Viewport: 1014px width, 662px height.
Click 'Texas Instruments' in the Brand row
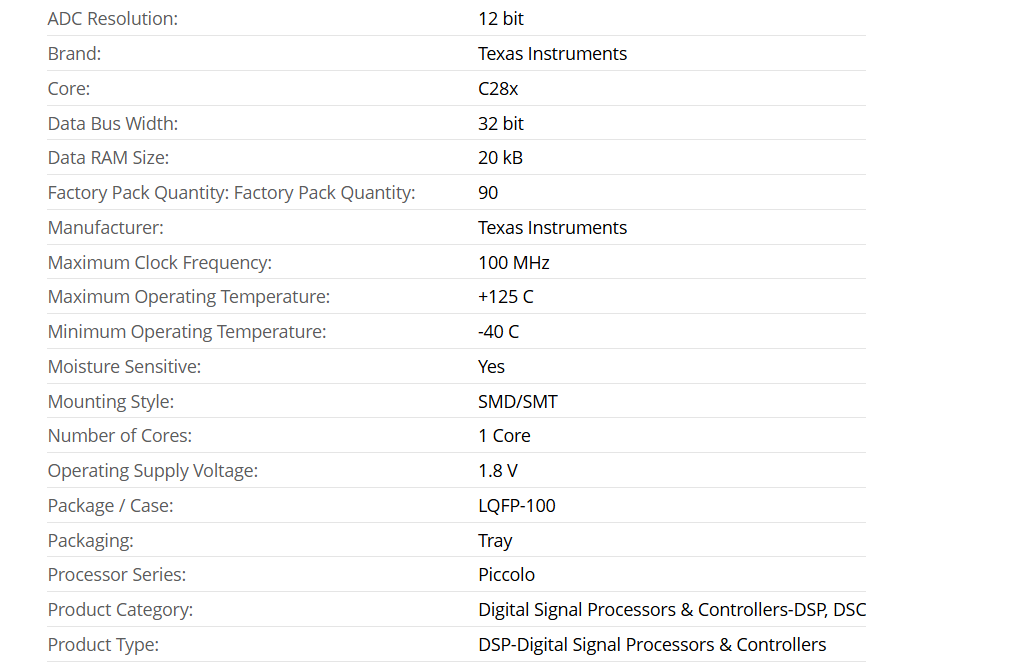[552, 54]
